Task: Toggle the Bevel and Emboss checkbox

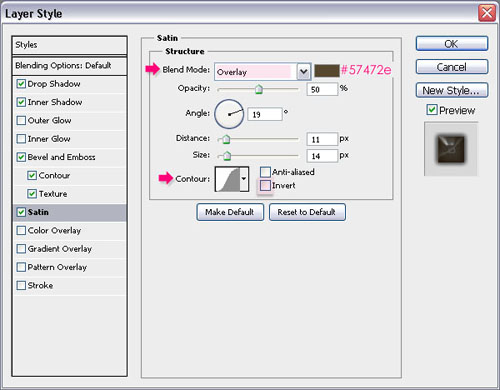Action: click(x=21, y=157)
